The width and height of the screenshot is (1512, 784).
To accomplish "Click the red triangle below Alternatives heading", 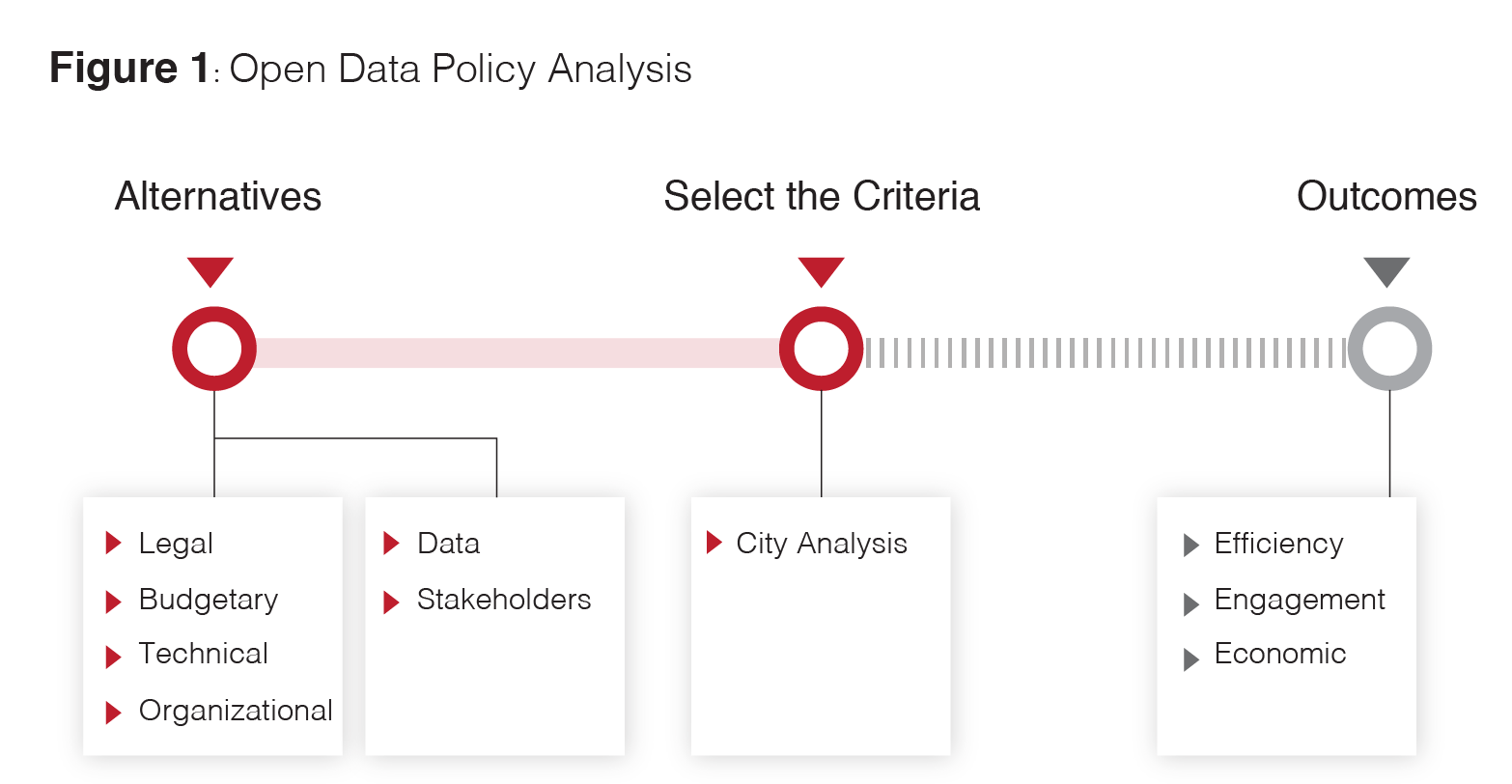I will pos(210,271).
